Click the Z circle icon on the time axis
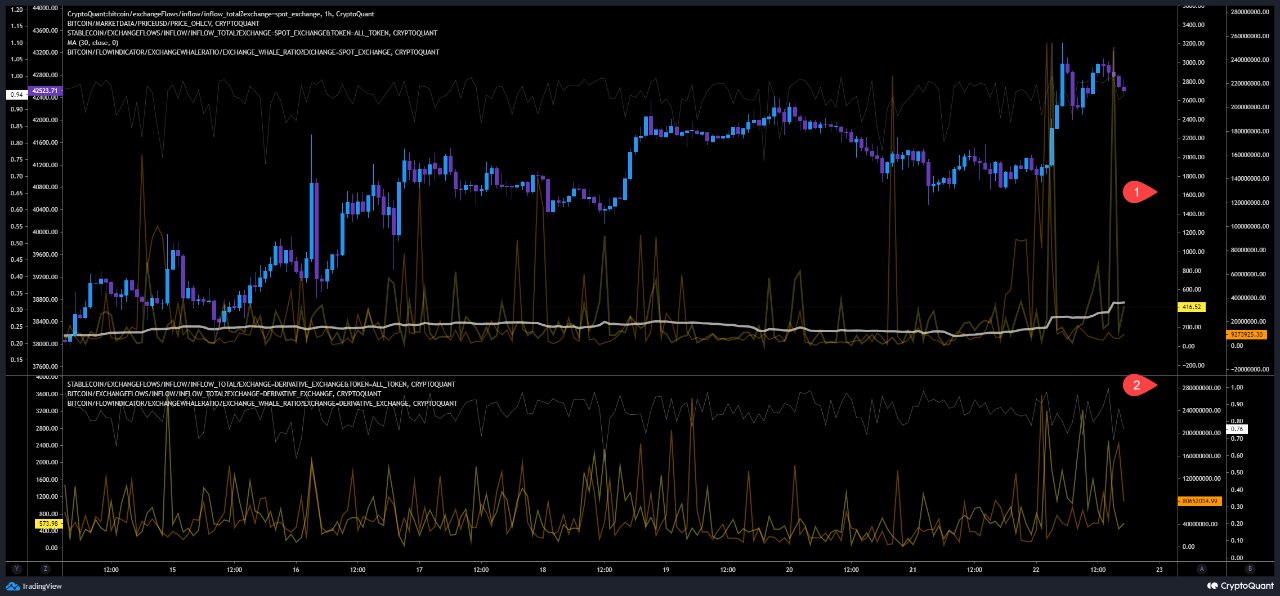 tap(43, 568)
